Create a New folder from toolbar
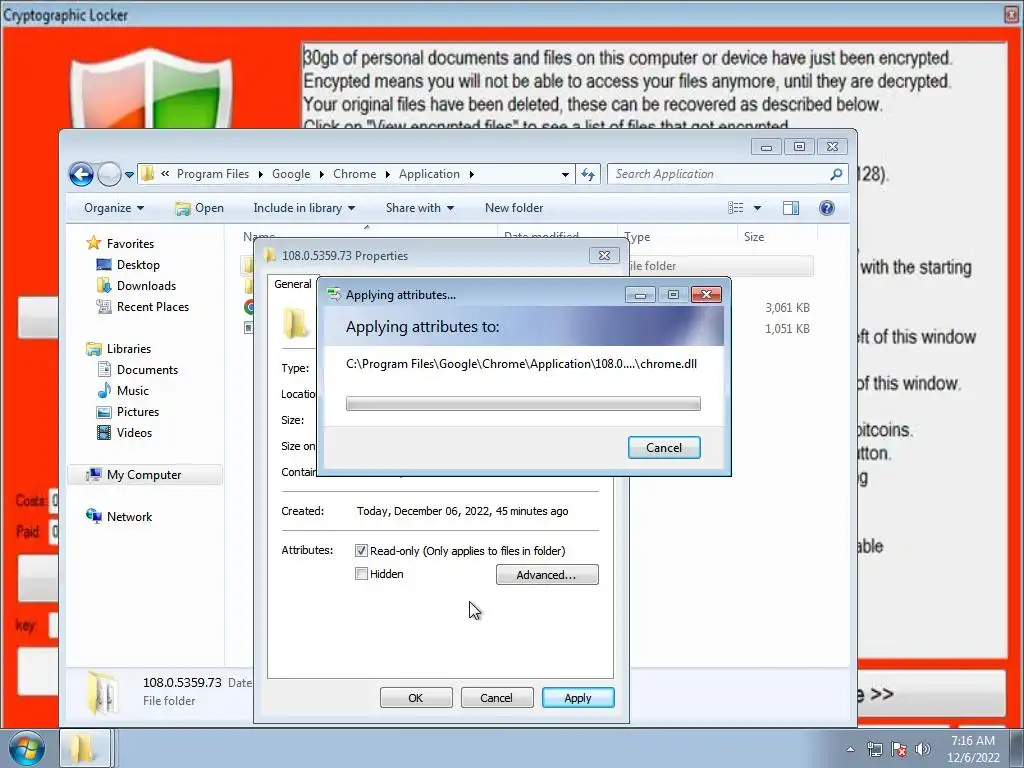This screenshot has width=1024, height=768. click(x=514, y=208)
